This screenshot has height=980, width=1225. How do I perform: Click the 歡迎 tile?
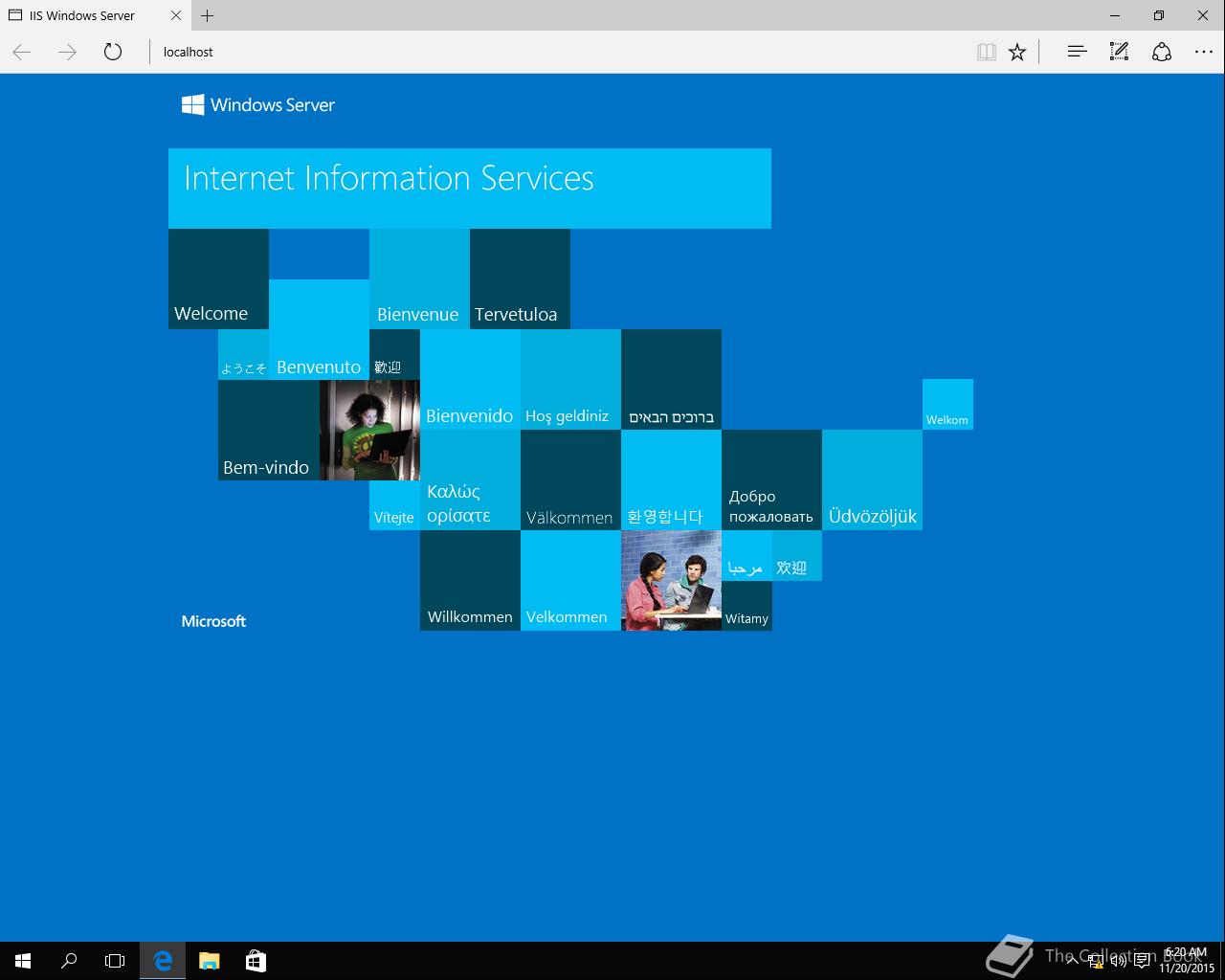[394, 354]
